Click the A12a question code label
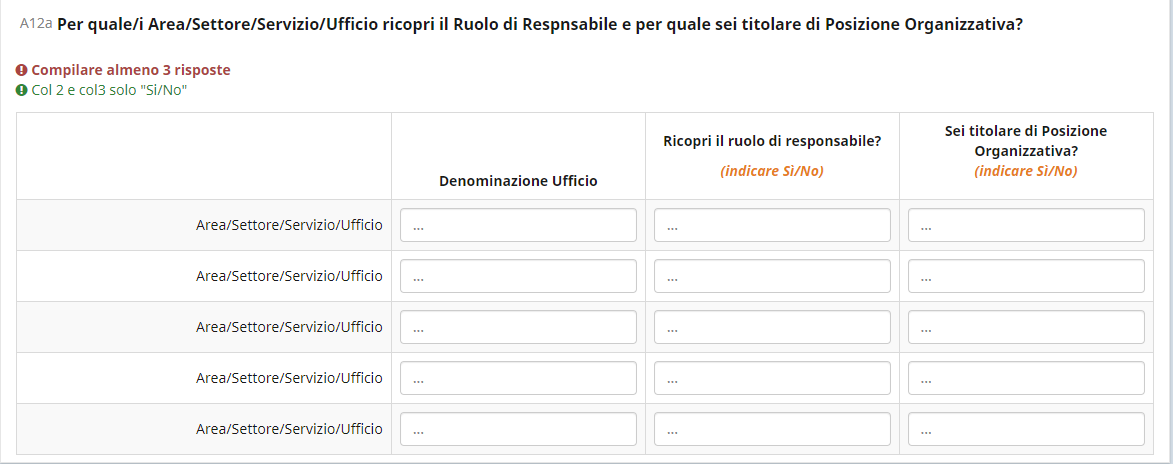This screenshot has height=464, width=1173. (36, 24)
